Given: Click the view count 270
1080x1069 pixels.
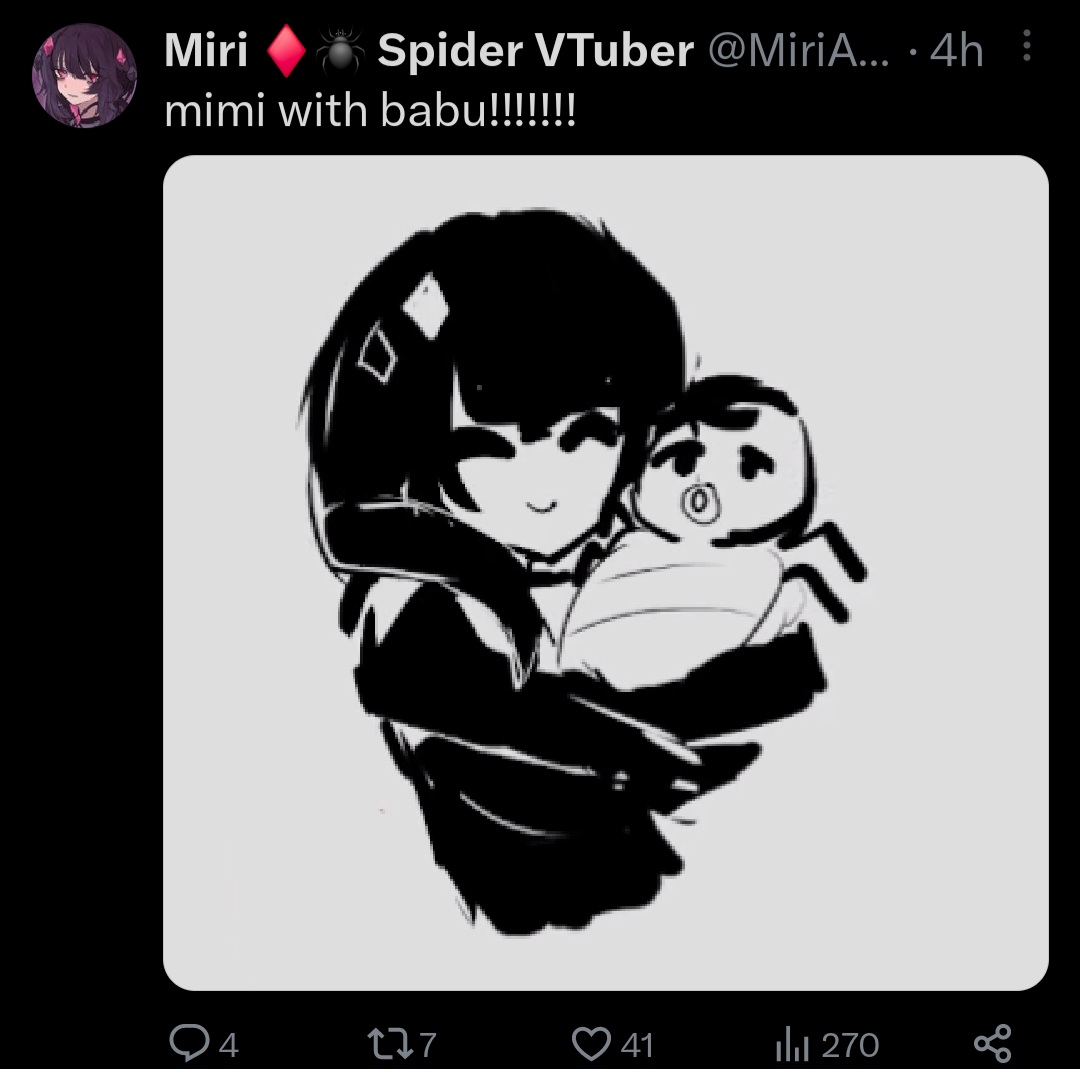Looking at the screenshot, I should tap(850, 1046).
